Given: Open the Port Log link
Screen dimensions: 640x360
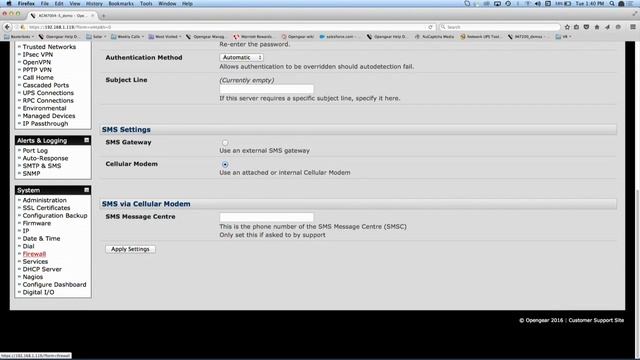Looking at the screenshot, I should (x=35, y=151).
